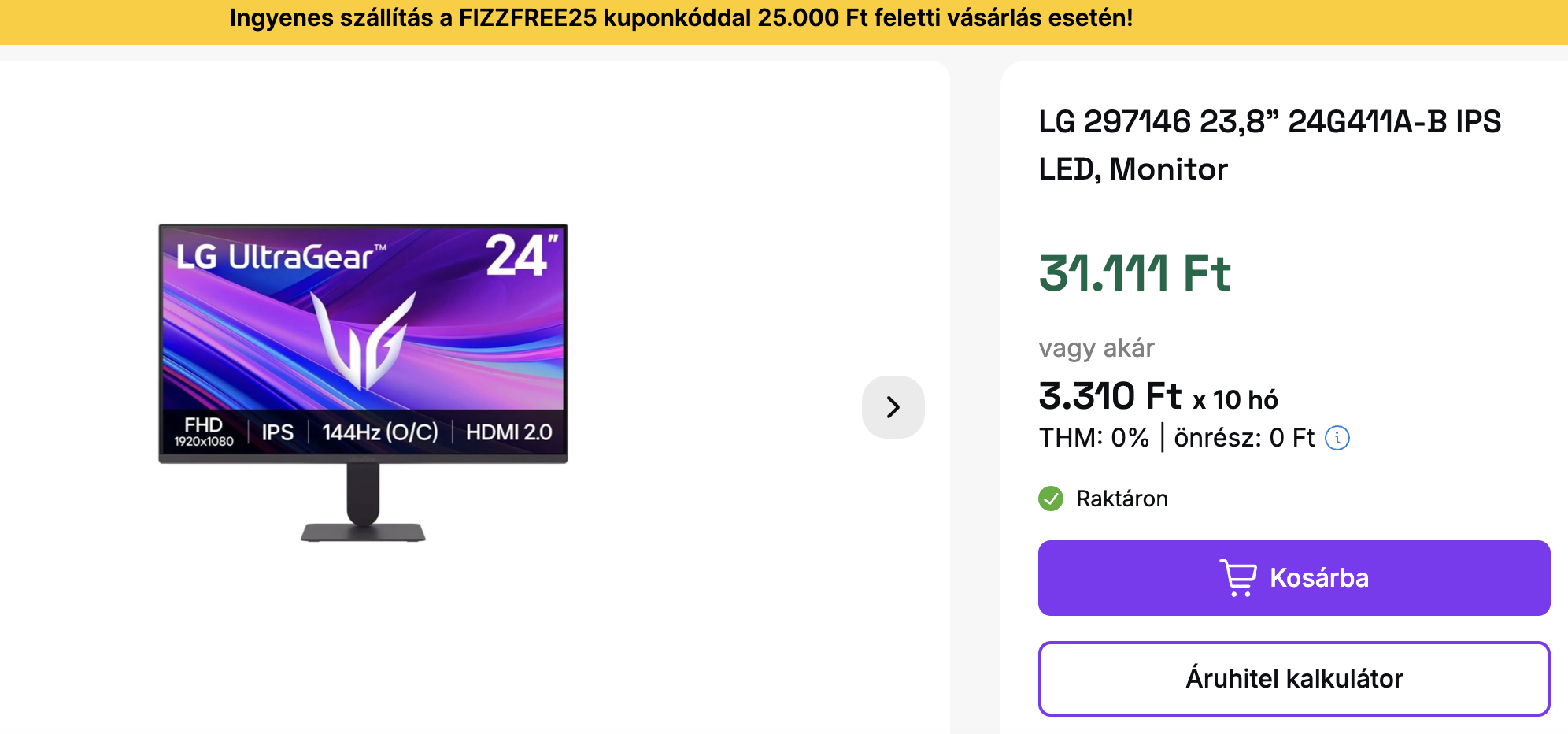Click the IPS spec label on the monitor
The image size is (1568, 734).
277,432
